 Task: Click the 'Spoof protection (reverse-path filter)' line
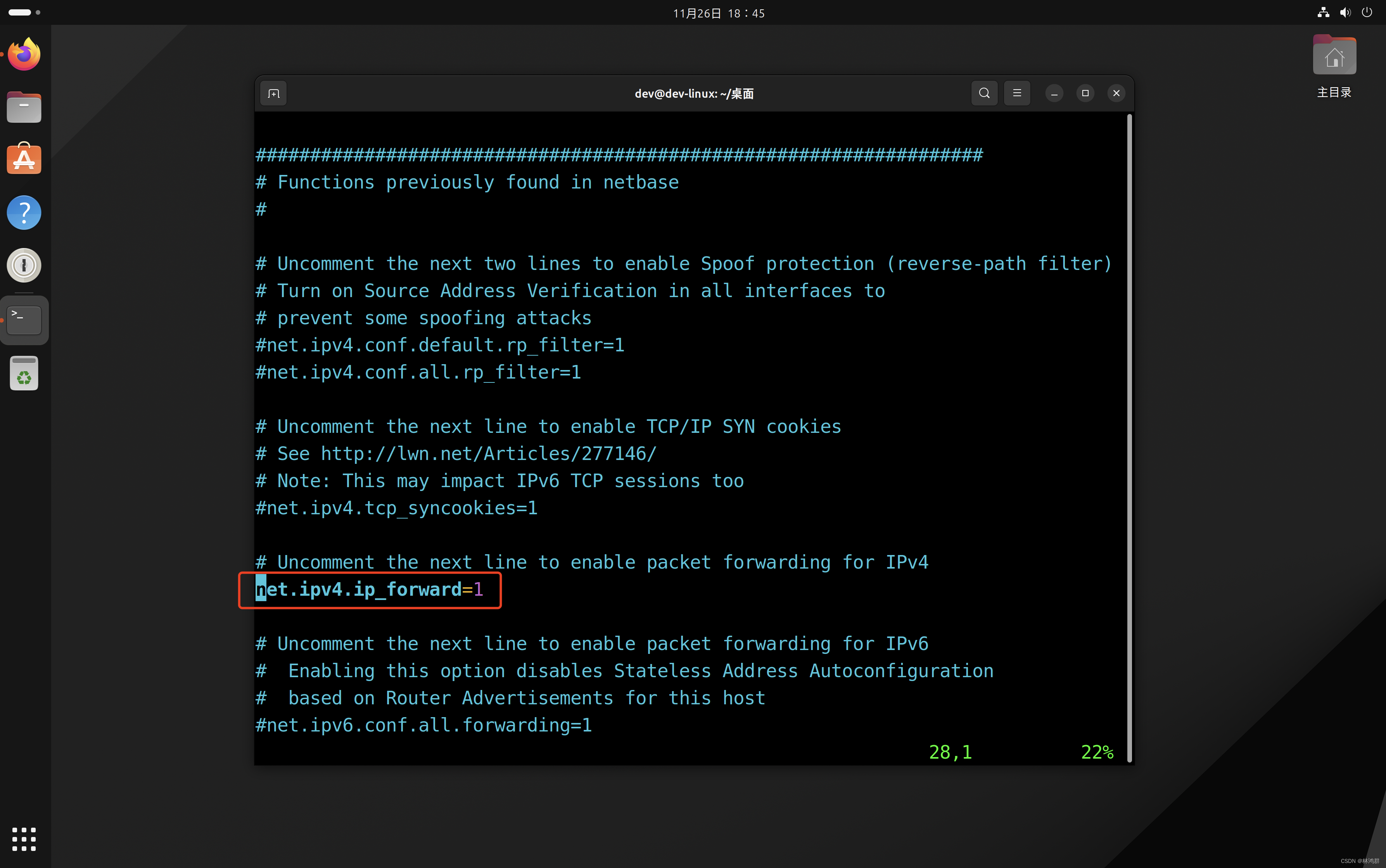(684, 263)
